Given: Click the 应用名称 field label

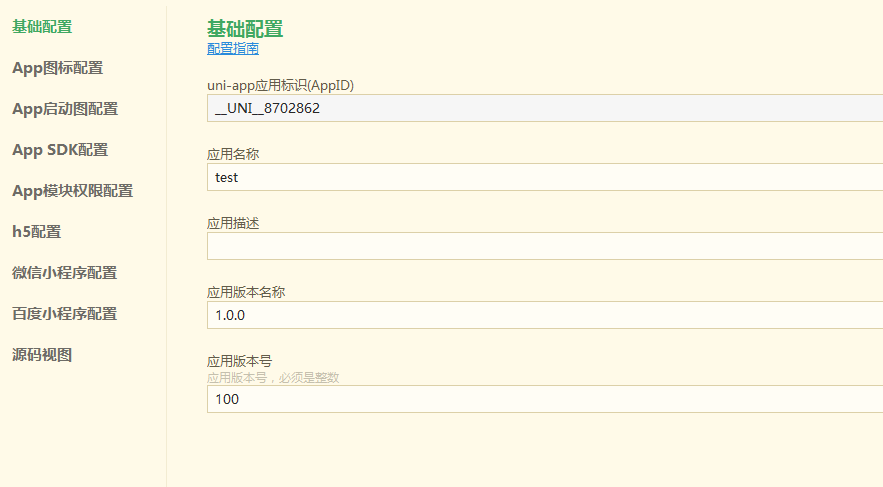Looking at the screenshot, I should point(233,154).
